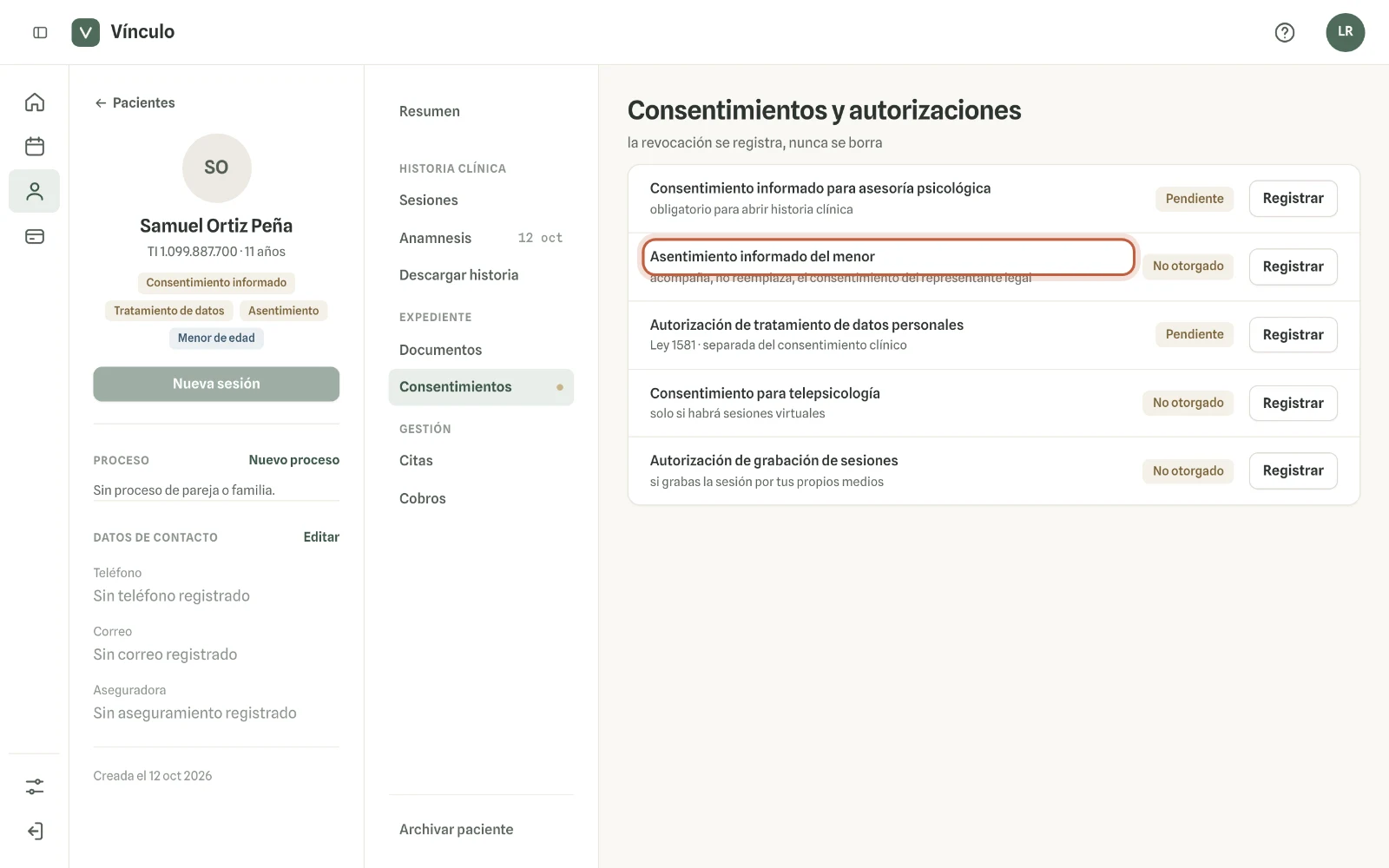Image resolution: width=1389 pixels, height=868 pixels.
Task: Click Consentimiento informado tag
Action: [216, 283]
